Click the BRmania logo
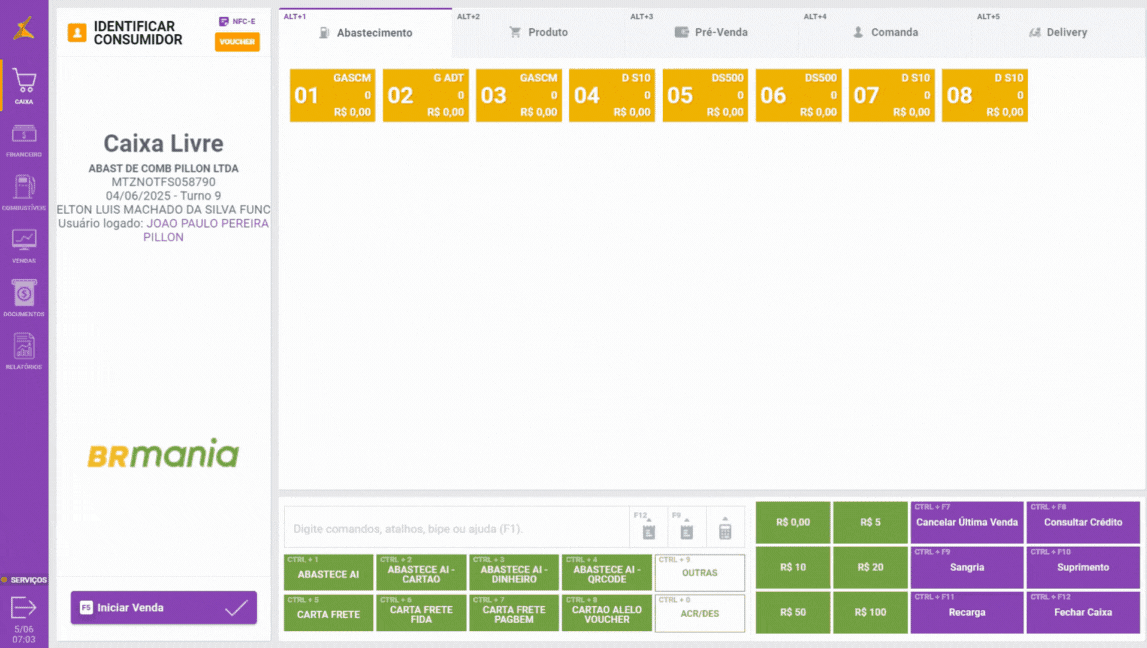1147x648 pixels. pyautogui.click(x=163, y=453)
